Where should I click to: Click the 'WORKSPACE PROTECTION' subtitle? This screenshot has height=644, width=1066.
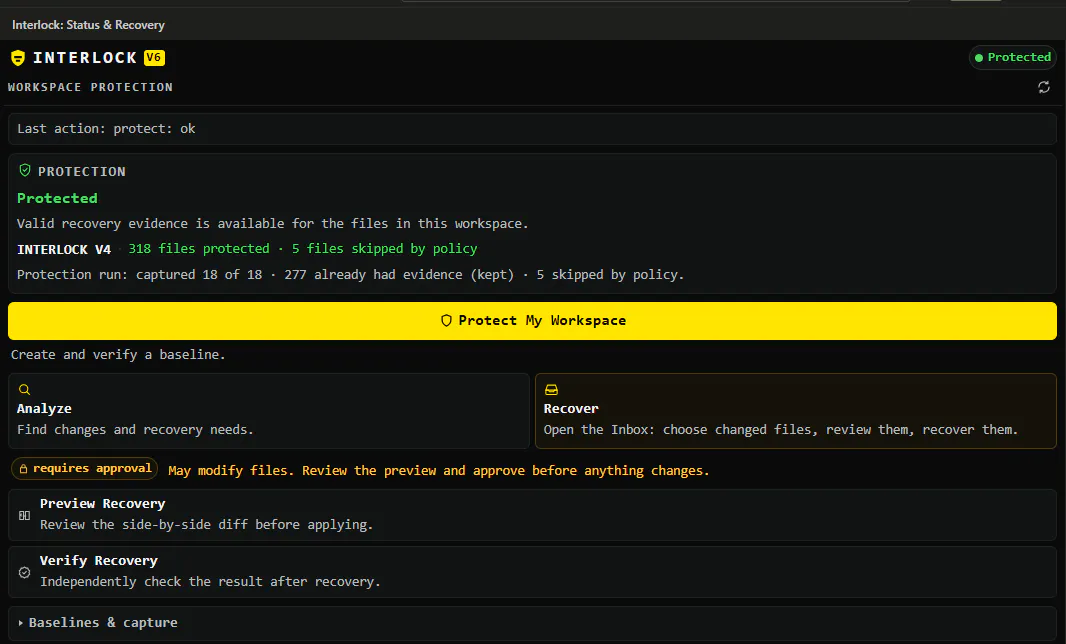pos(90,87)
